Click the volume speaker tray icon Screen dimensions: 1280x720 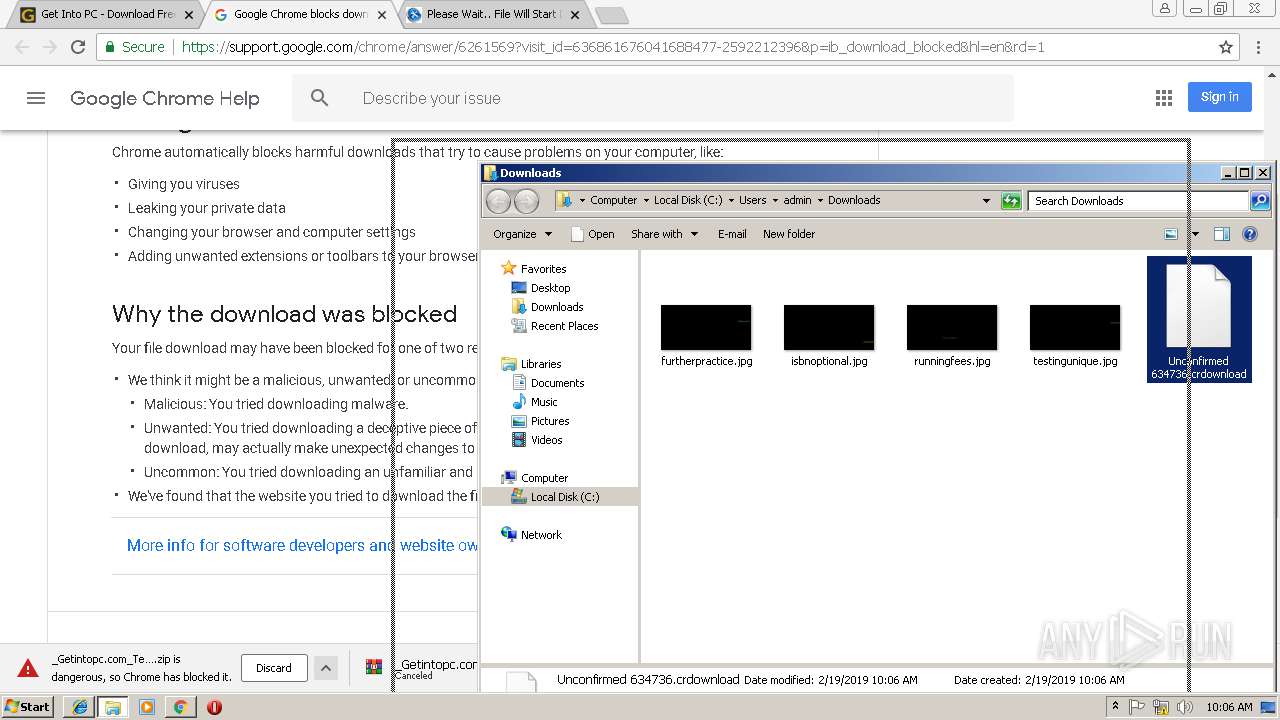tap(1183, 707)
